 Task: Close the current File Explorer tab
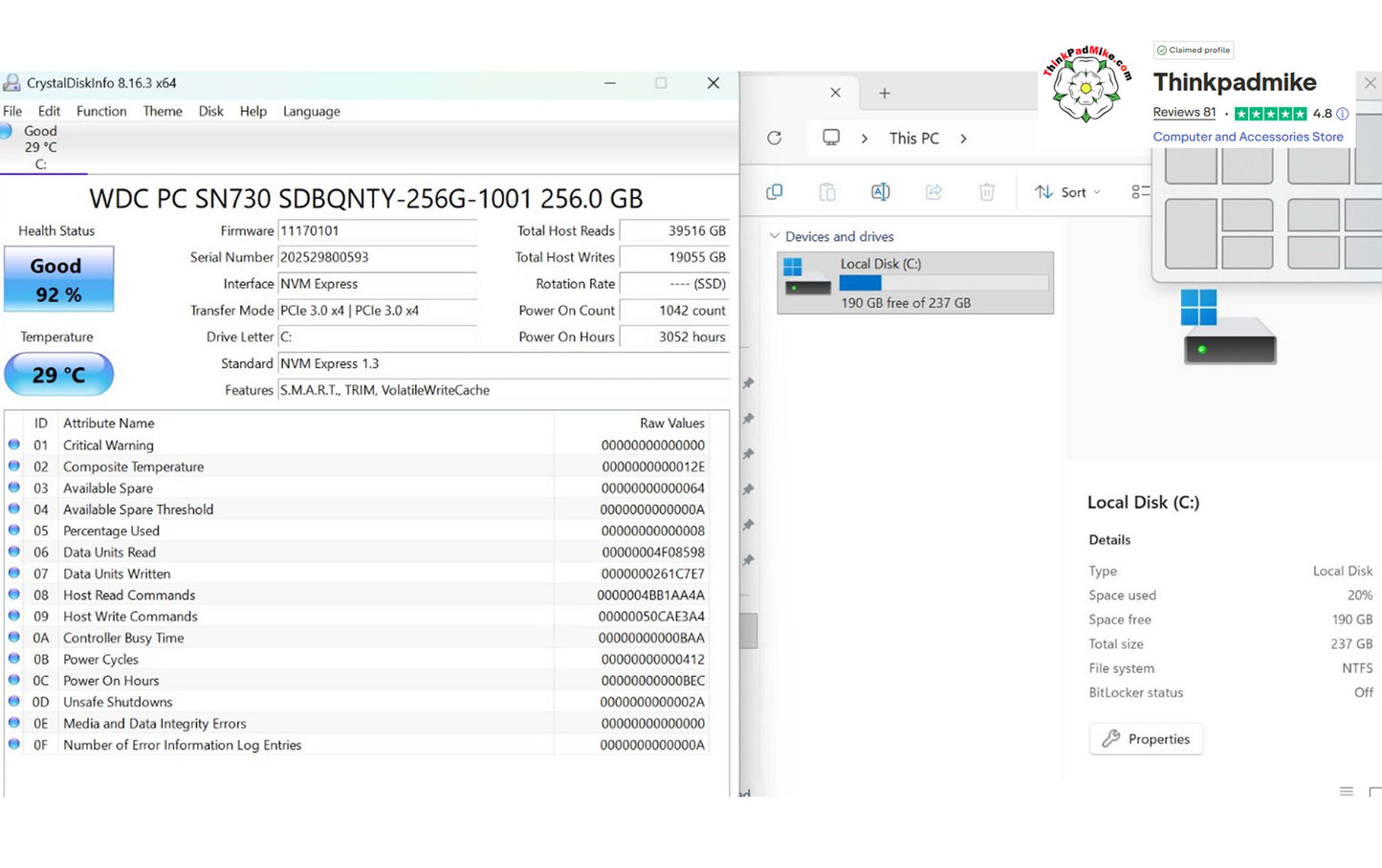pyautogui.click(x=836, y=93)
